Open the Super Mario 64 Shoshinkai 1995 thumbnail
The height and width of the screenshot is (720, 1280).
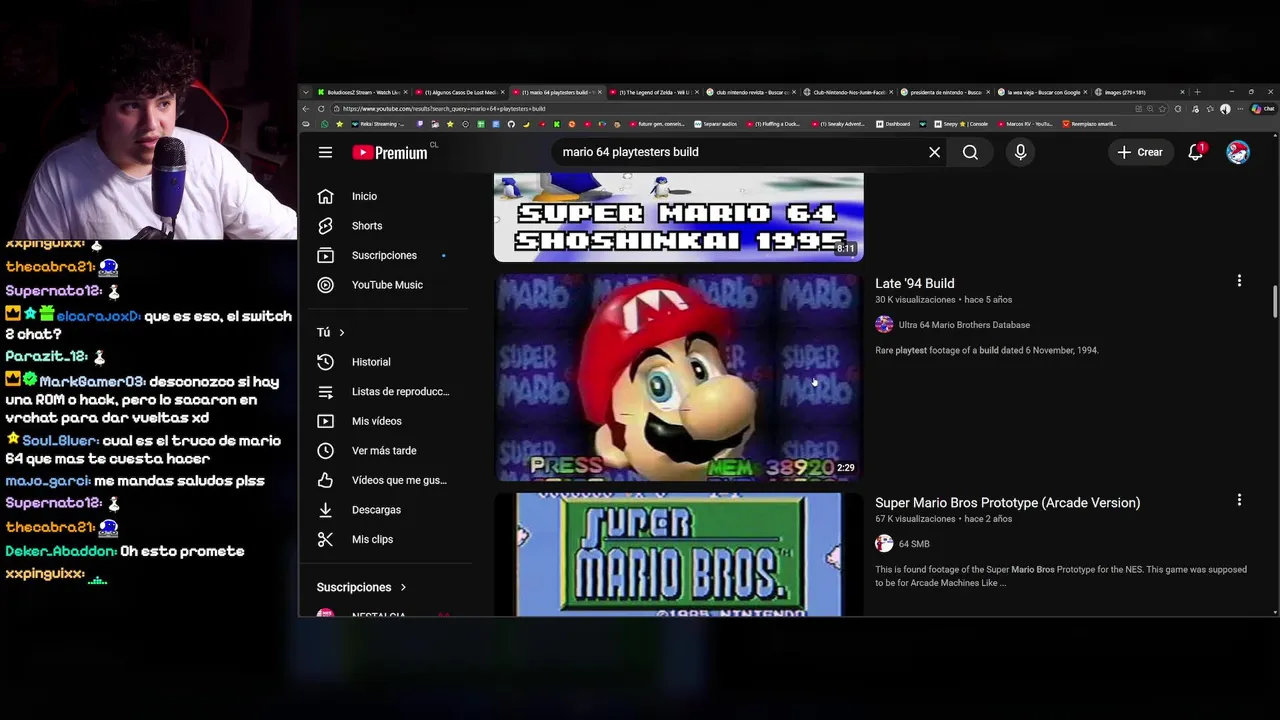[678, 217]
